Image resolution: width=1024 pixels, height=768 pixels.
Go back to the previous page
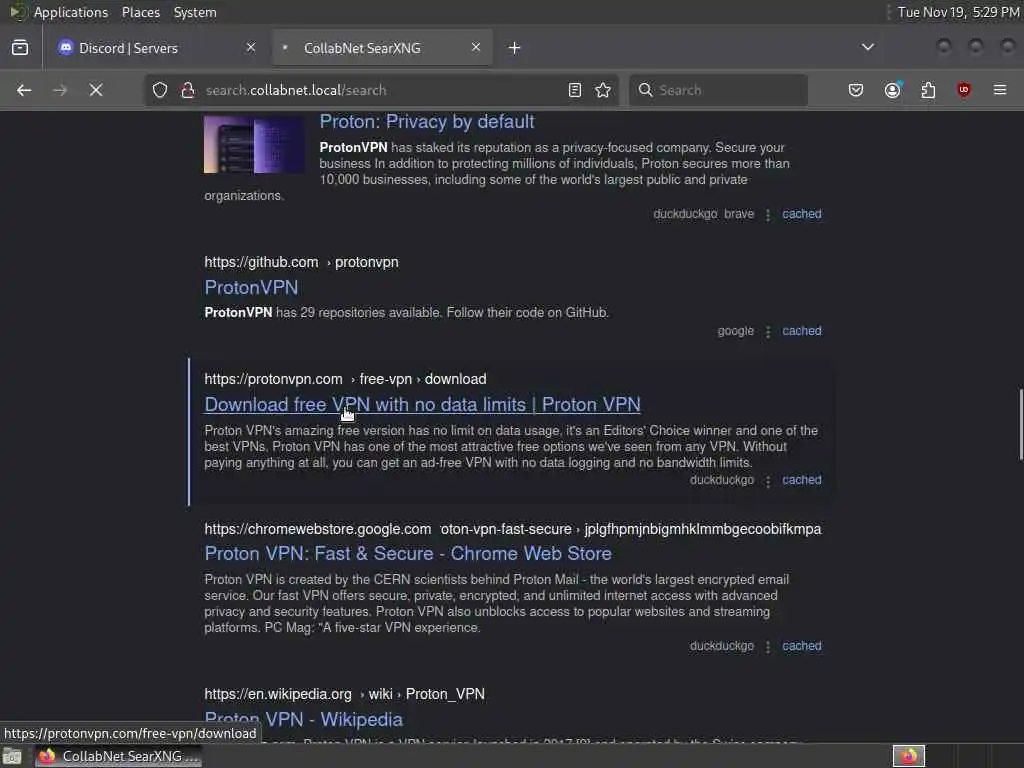point(24,90)
